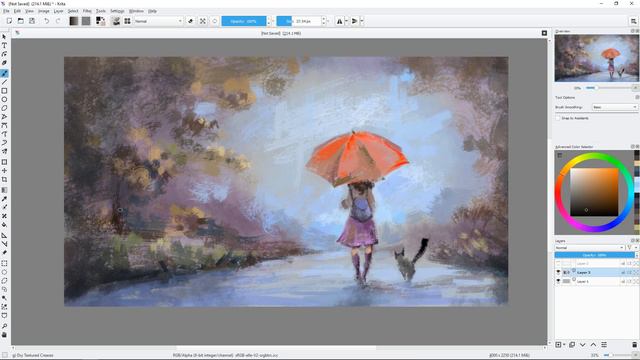Open the View menu
640x360 pixels.
tap(29, 11)
